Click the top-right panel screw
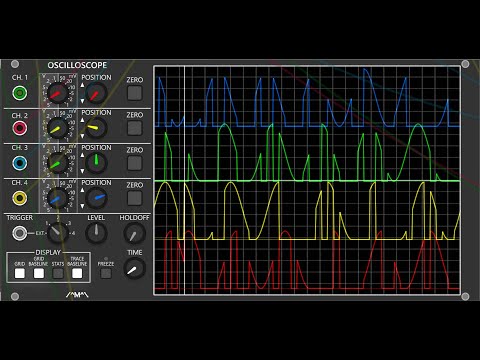The image size is (480, 360). [465, 64]
